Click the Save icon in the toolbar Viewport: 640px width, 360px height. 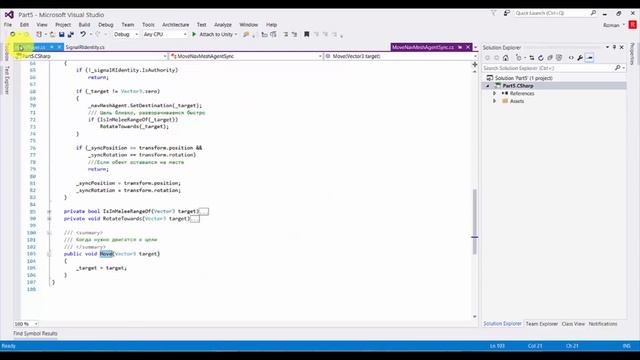pos(62,35)
